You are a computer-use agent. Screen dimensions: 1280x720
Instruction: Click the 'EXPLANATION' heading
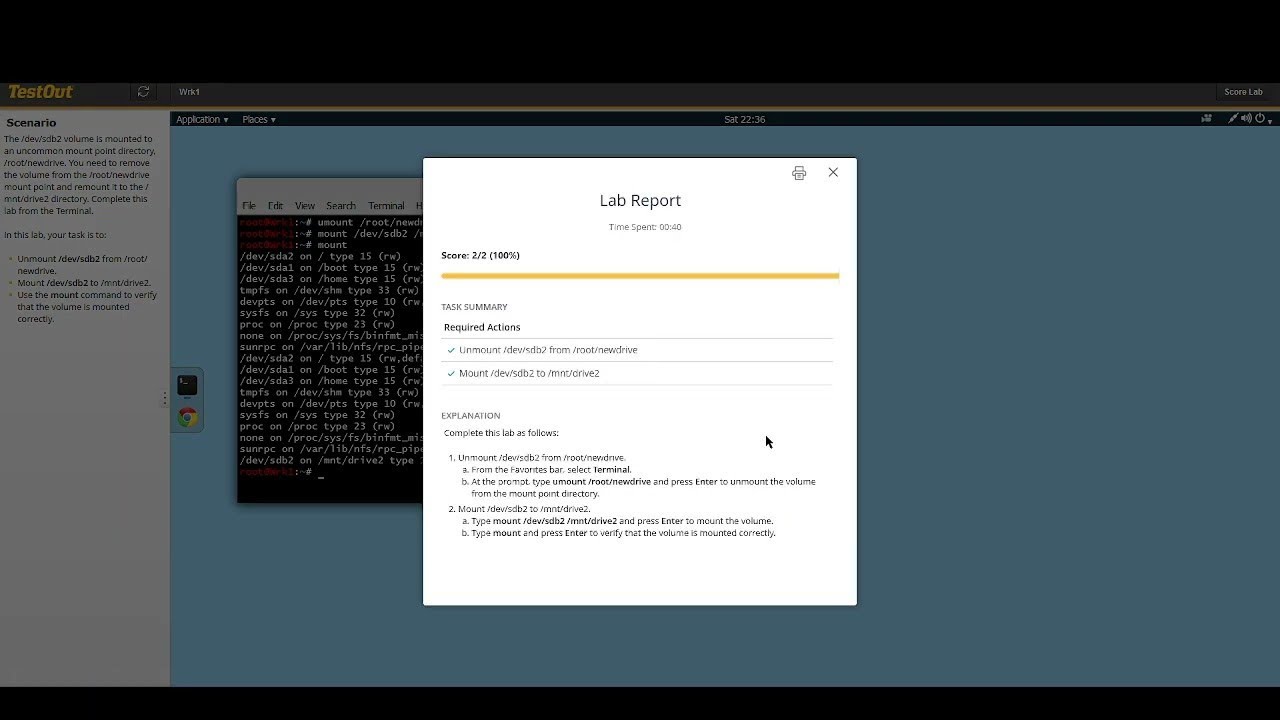coord(470,415)
